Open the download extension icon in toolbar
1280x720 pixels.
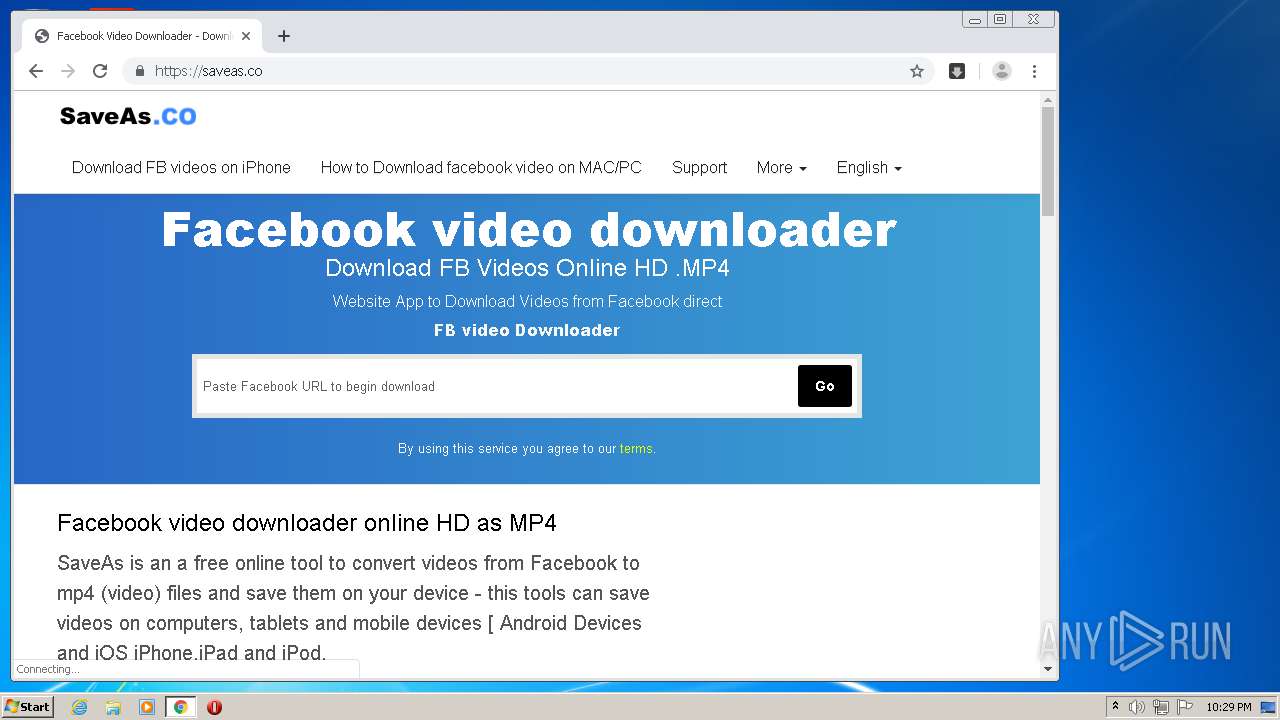point(957,71)
